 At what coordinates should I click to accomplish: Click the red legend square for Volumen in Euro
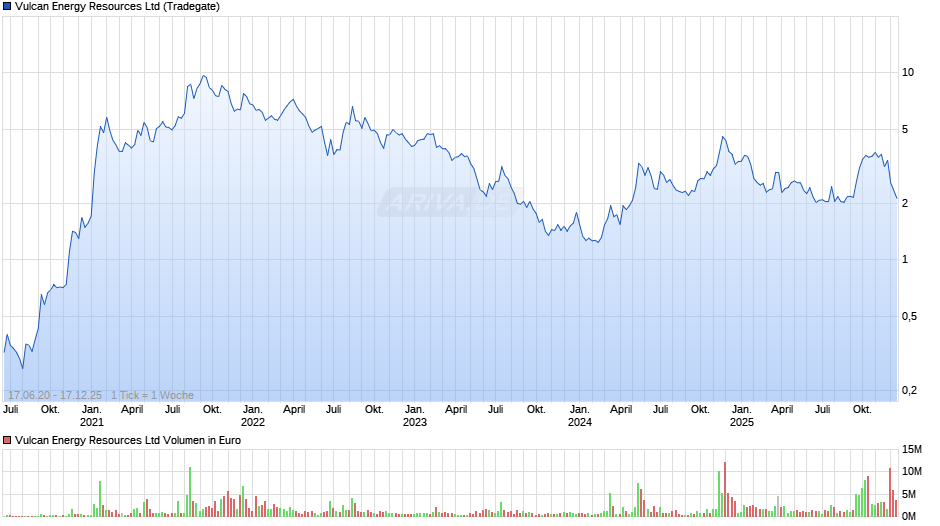[x=7, y=440]
